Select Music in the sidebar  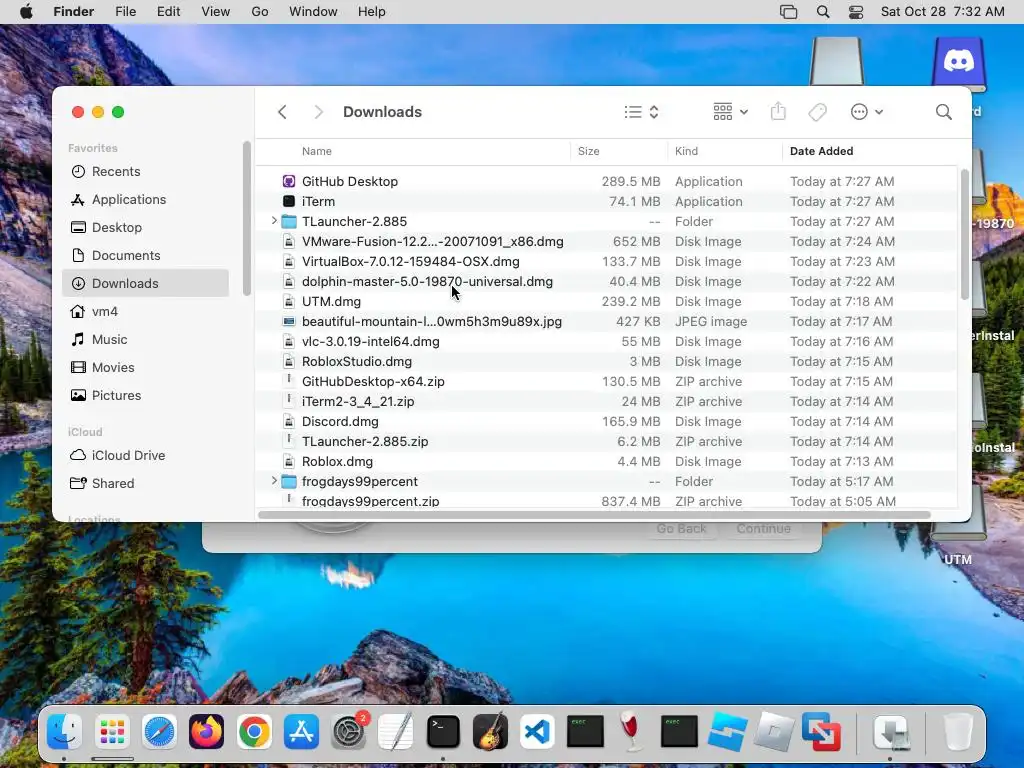click(x=145, y=340)
